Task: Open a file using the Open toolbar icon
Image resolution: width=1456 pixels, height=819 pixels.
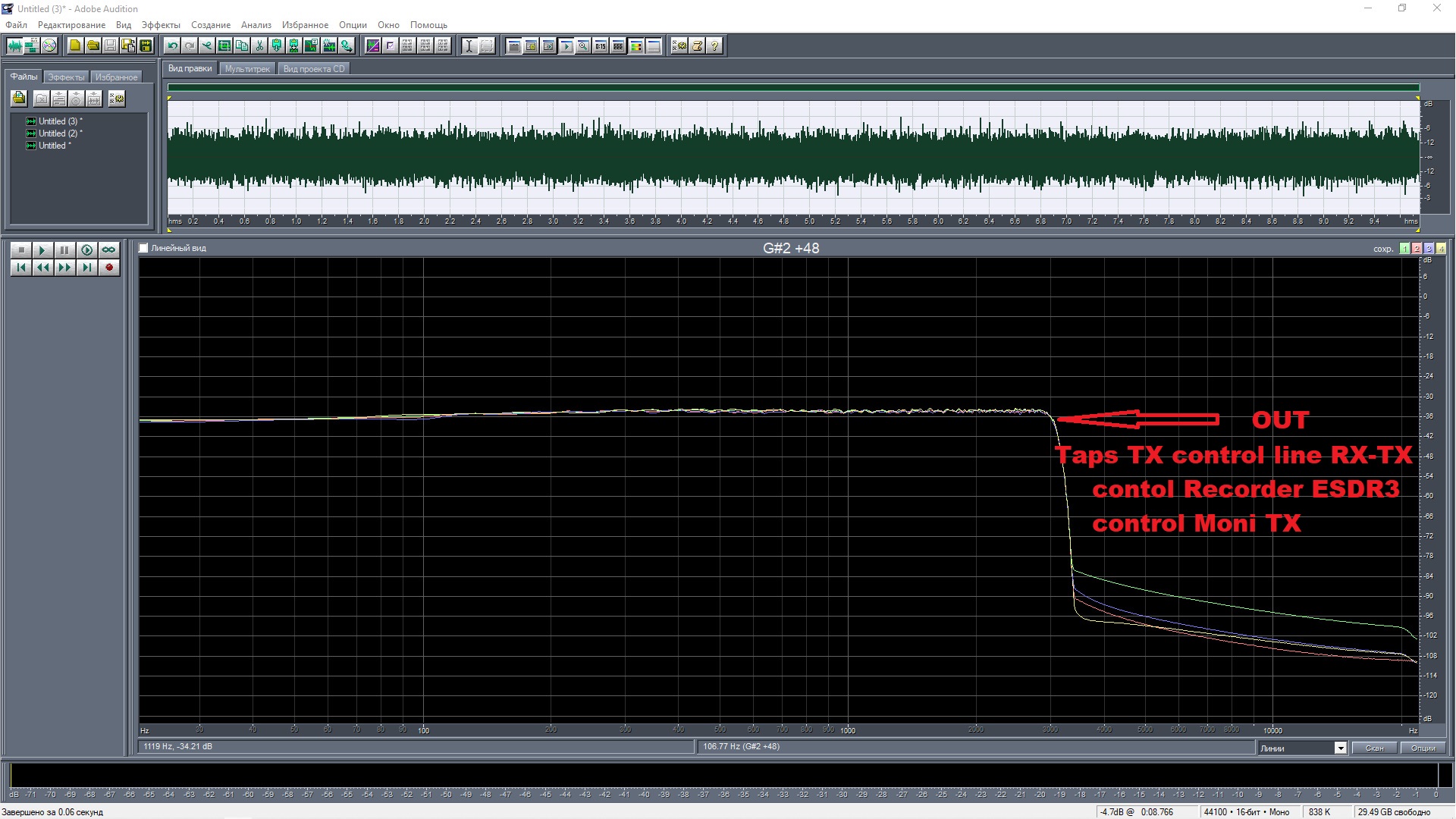Action: (x=93, y=45)
